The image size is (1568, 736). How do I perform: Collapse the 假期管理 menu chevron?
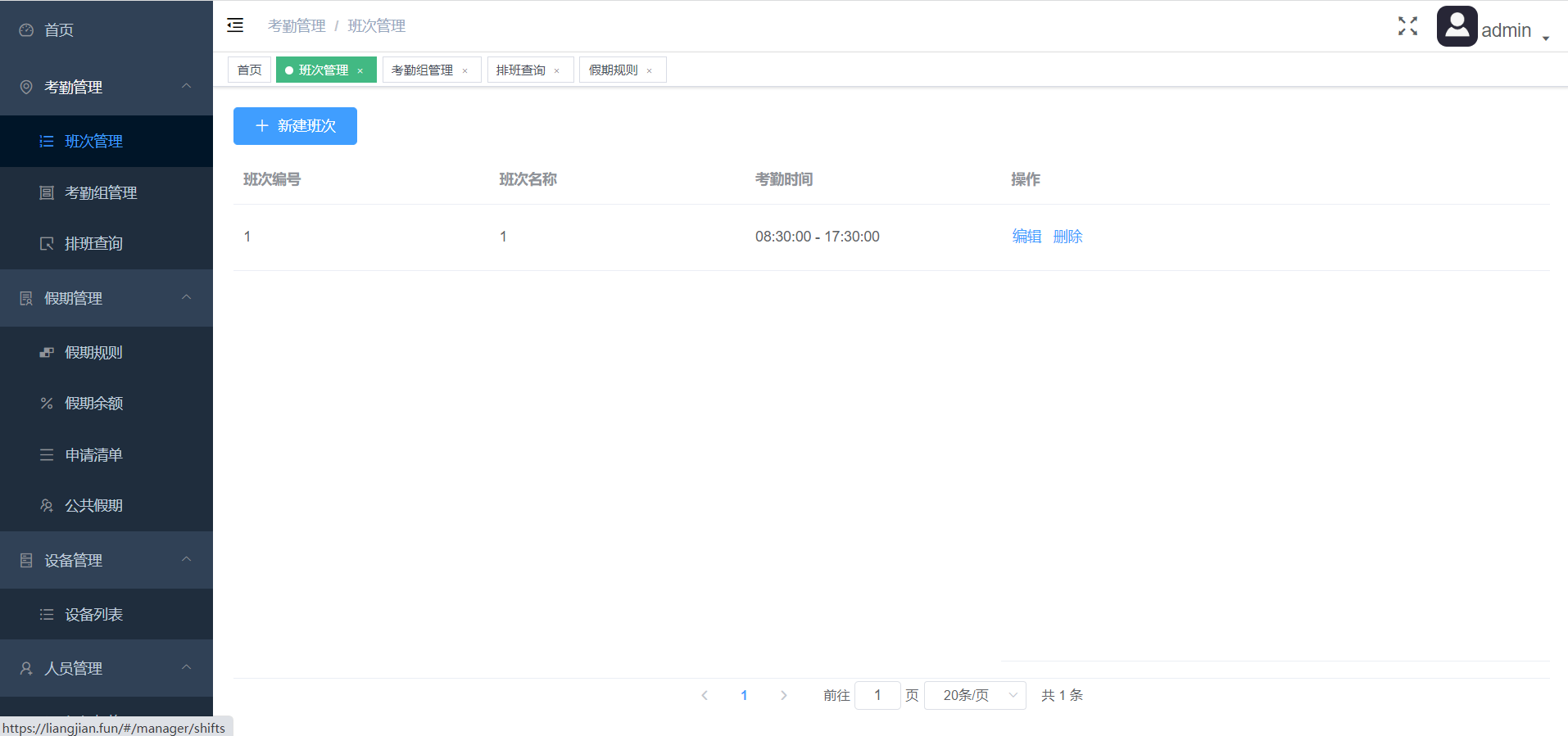187,297
